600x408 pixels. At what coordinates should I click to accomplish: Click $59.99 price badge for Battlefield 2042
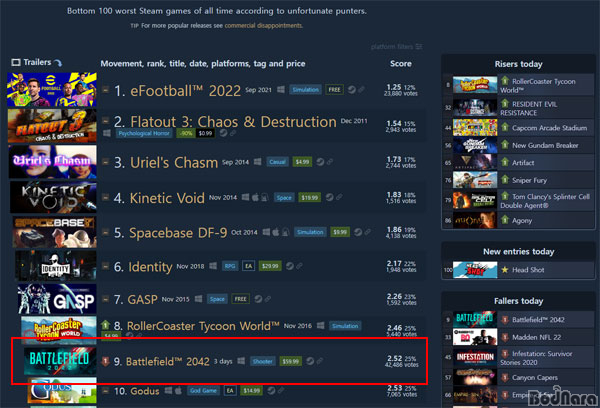[x=290, y=361]
